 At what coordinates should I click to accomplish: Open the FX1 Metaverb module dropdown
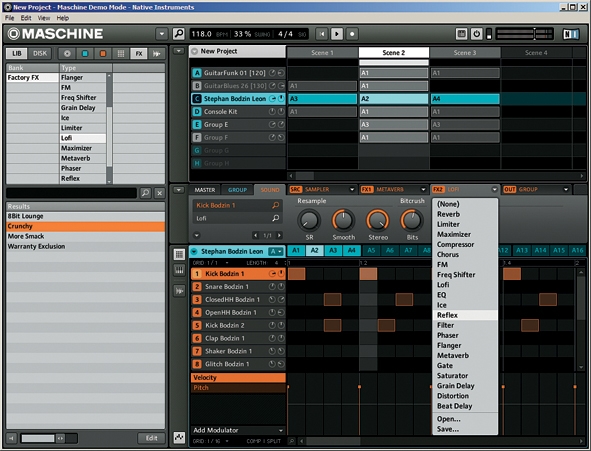tap(423, 190)
